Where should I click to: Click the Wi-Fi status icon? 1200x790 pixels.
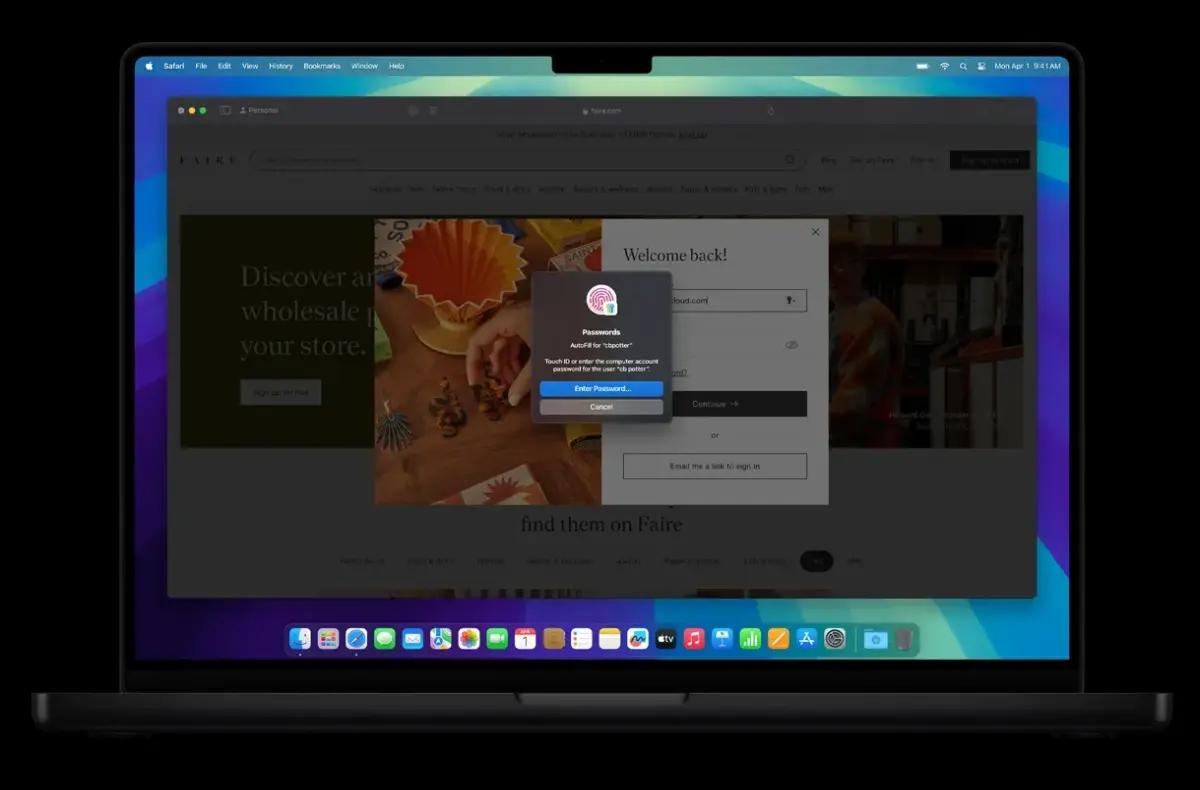[x=944, y=66]
